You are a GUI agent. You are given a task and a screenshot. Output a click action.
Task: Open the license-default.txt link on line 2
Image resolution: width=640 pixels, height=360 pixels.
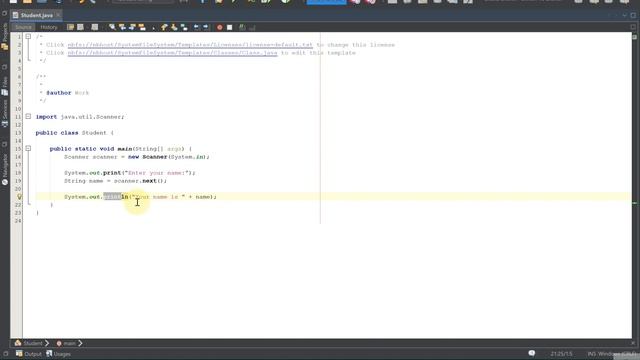coord(190,44)
